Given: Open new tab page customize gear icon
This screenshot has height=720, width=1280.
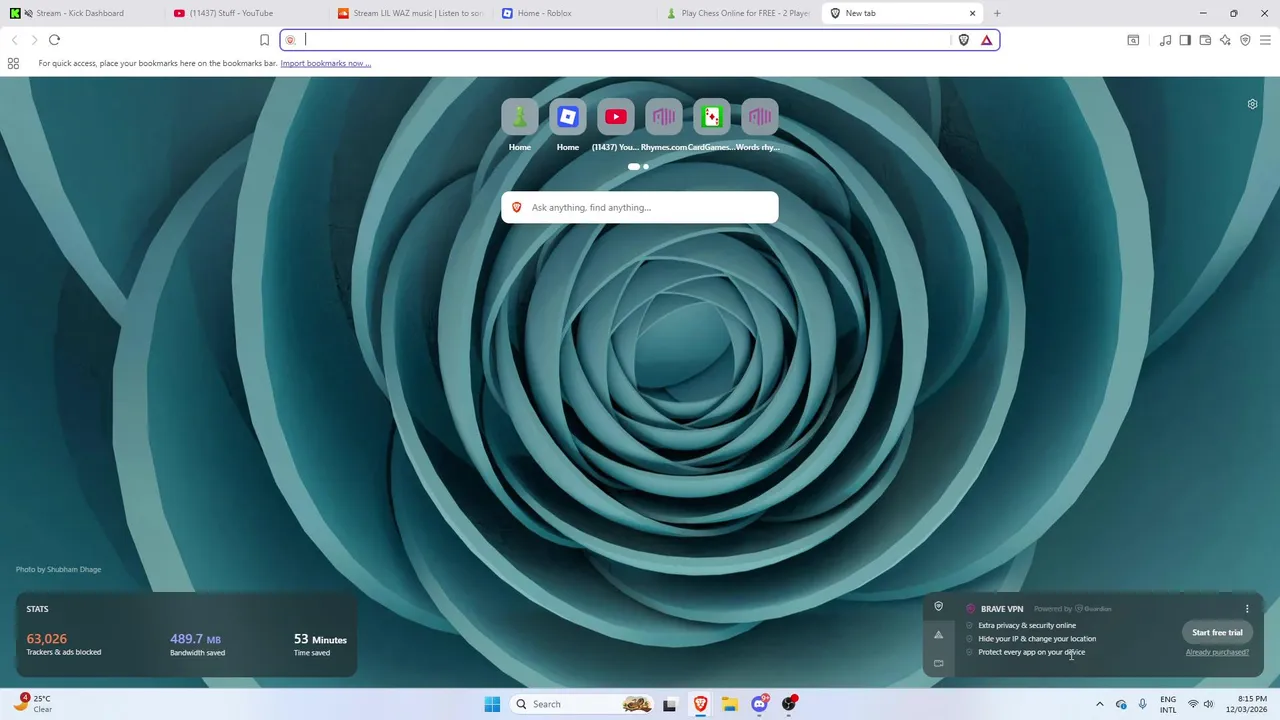Looking at the screenshot, I should pos(1252,104).
